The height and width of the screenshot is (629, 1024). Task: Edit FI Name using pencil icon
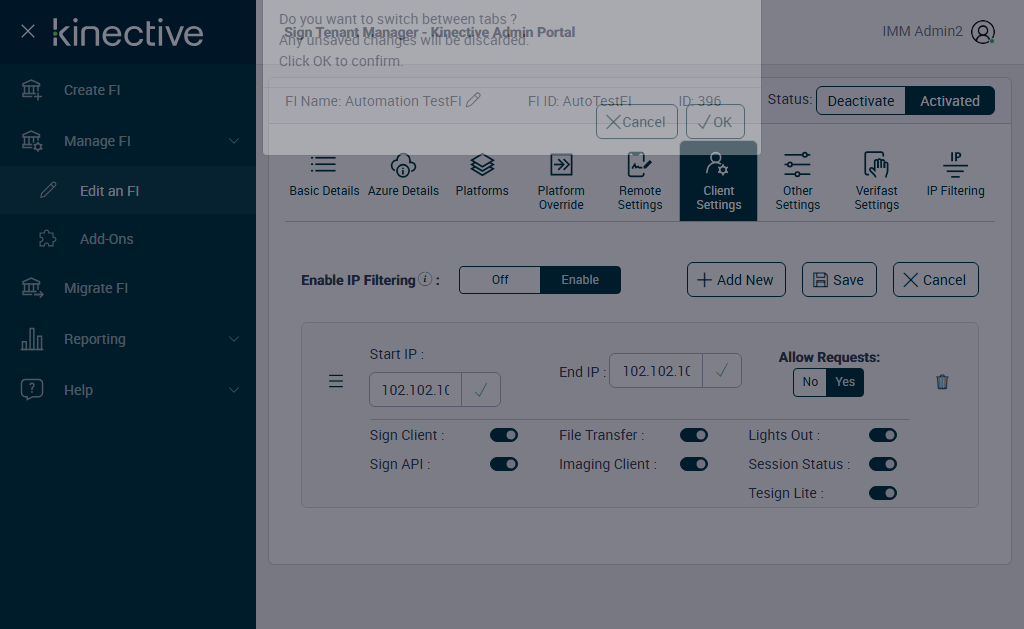(473, 100)
